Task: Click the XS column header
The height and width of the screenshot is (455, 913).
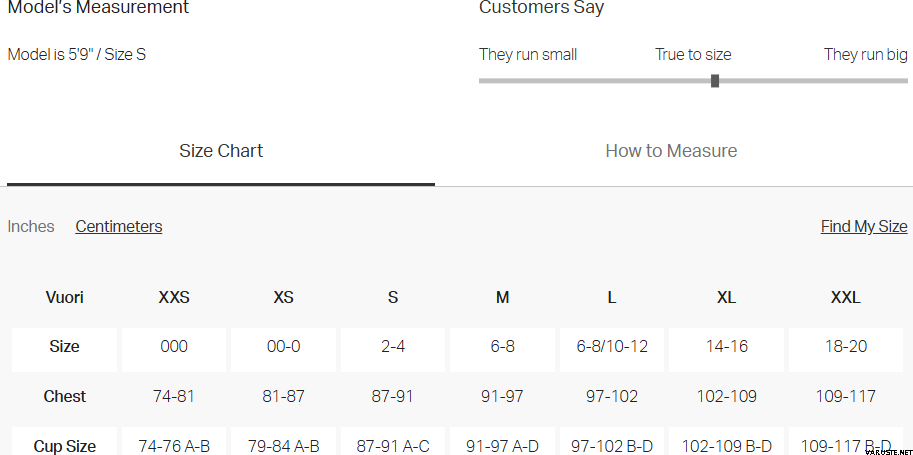Action: click(283, 297)
